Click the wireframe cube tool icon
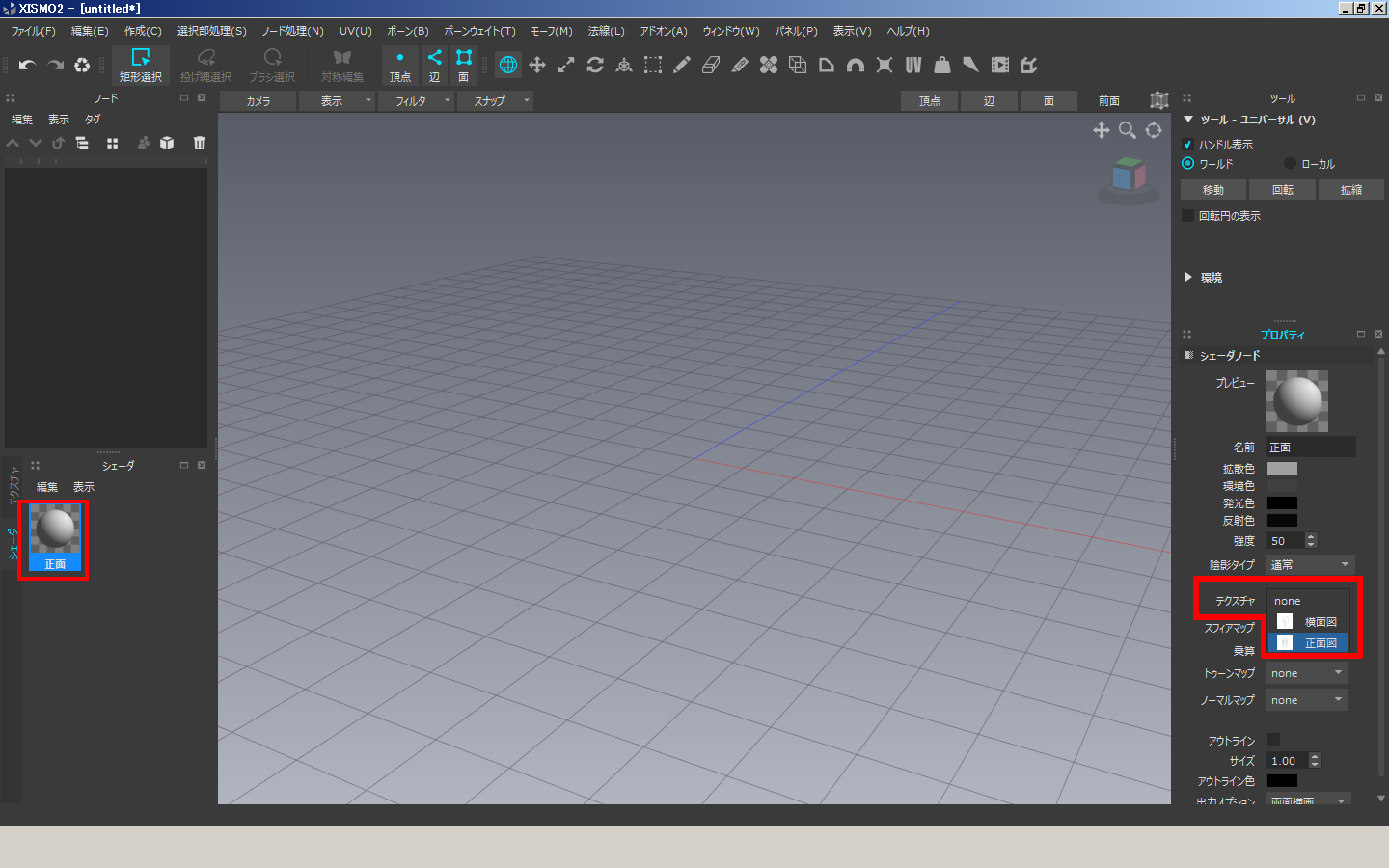 [798, 65]
